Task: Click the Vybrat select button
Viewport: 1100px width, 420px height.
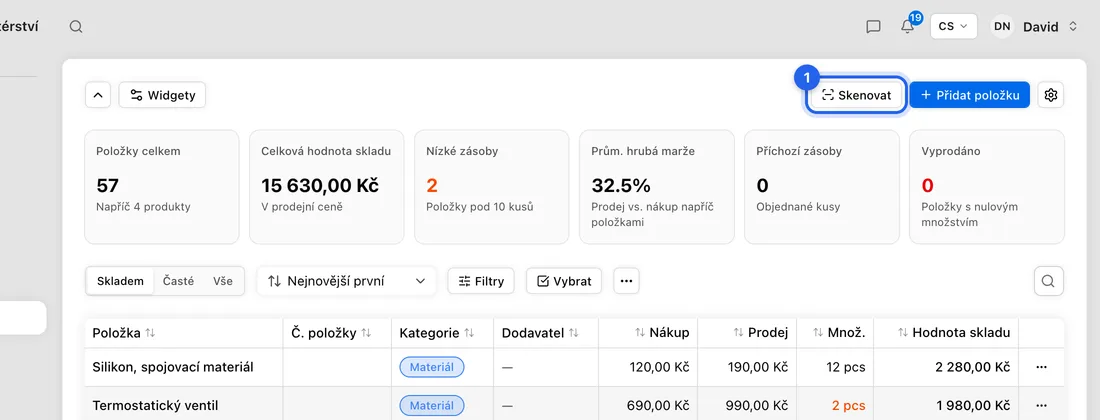Action: coord(563,281)
